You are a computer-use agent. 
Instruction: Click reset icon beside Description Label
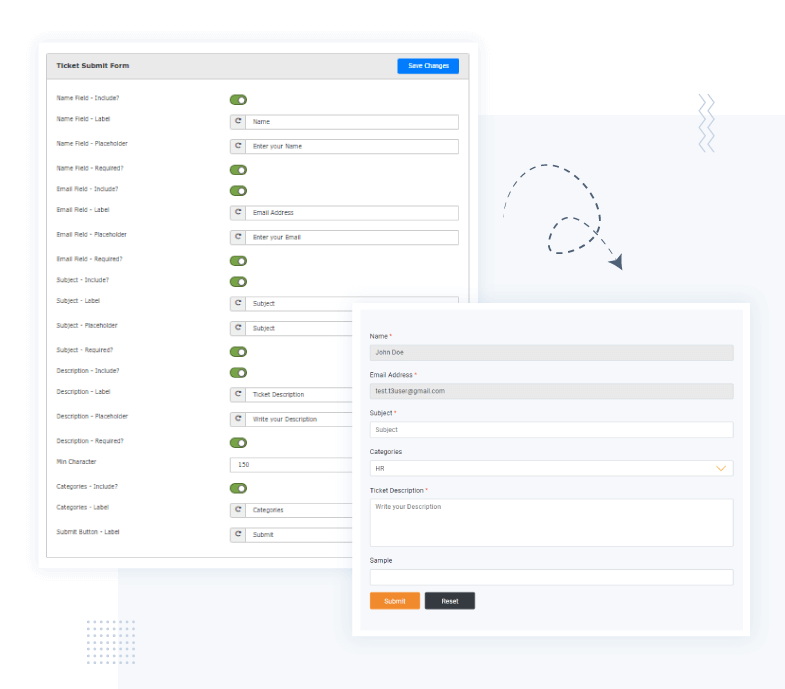238,394
